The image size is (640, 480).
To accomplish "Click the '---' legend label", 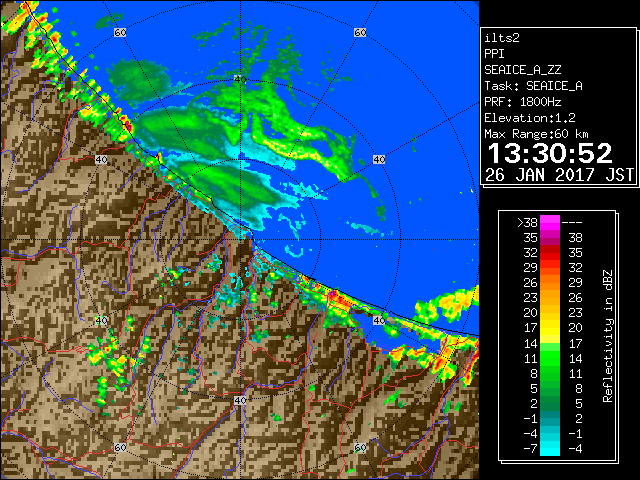I will [572, 222].
